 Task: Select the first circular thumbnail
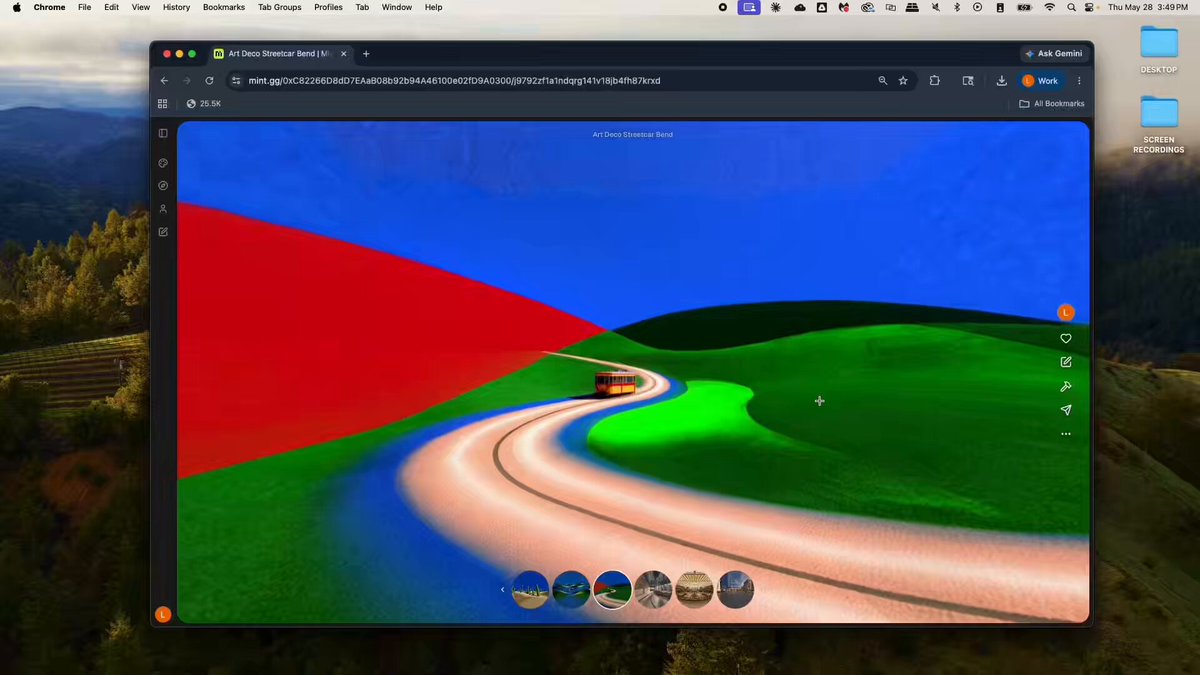[x=530, y=590]
